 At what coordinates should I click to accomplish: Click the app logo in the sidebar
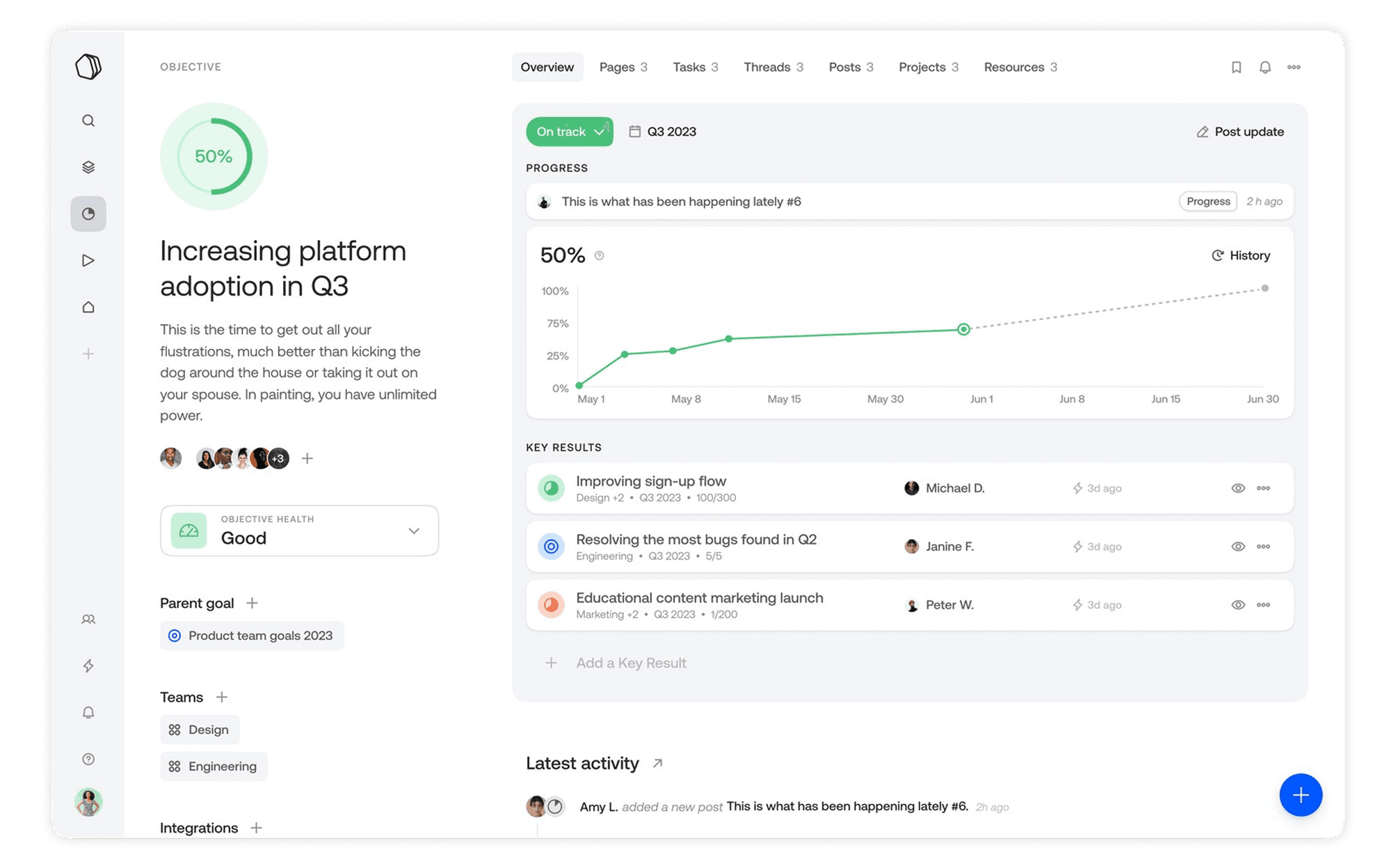click(x=88, y=67)
